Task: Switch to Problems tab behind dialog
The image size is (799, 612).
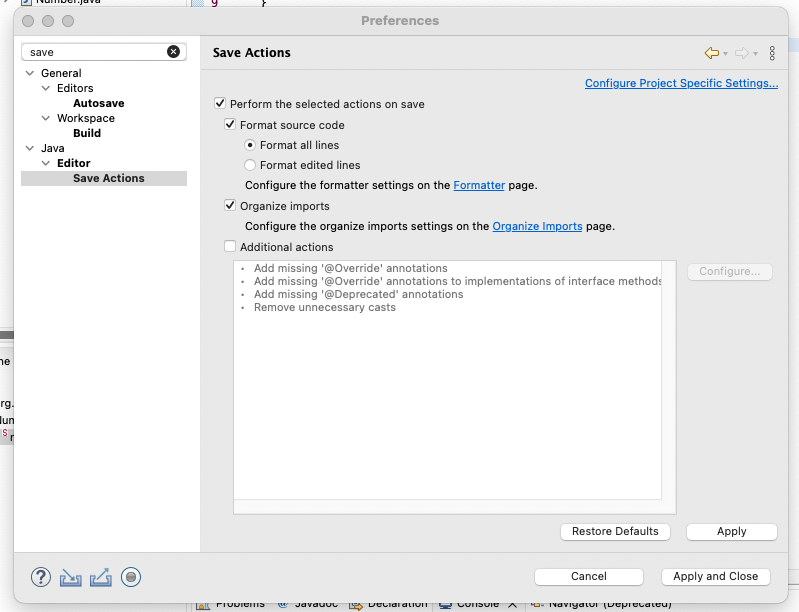Action: 231,605
